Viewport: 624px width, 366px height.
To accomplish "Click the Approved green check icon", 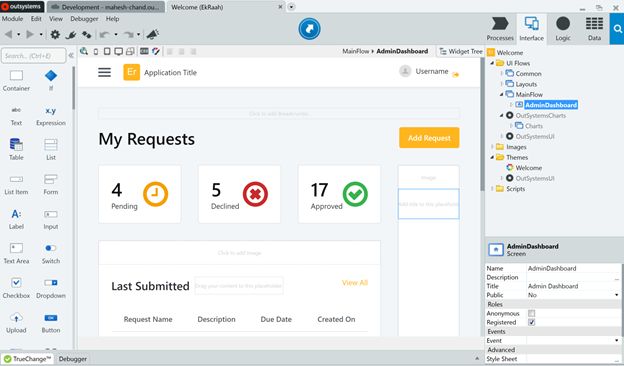I will [355, 194].
